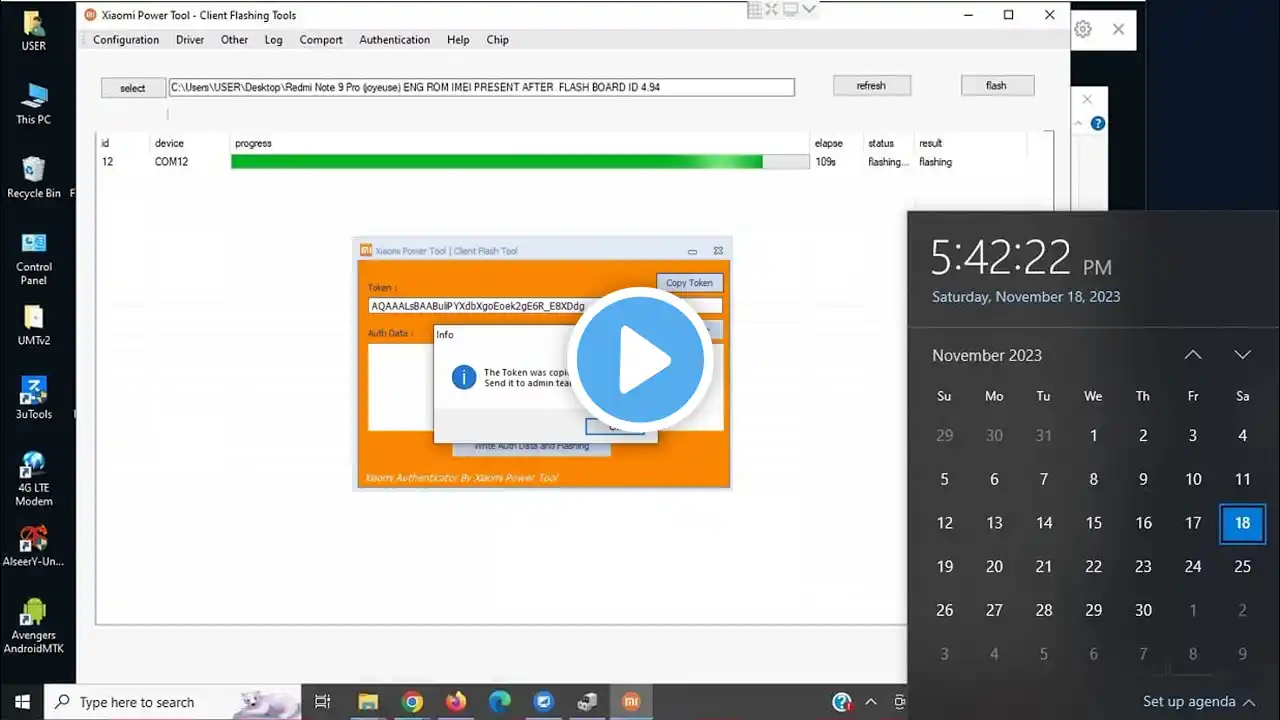Image resolution: width=1280 pixels, height=720 pixels.
Task: Open the USER folder desktop icon
Action: click(33, 31)
